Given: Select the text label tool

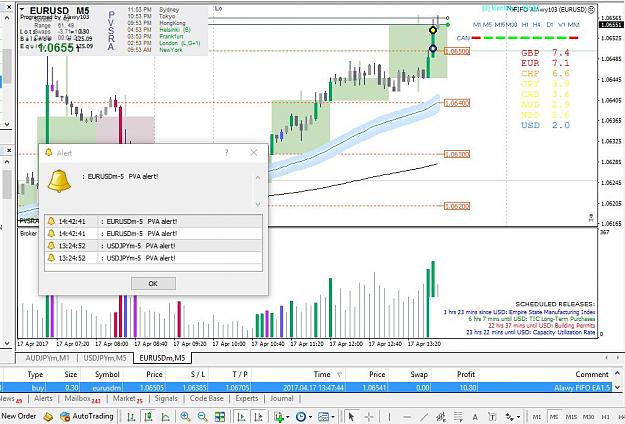Looking at the screenshot, I should click(x=492, y=417).
